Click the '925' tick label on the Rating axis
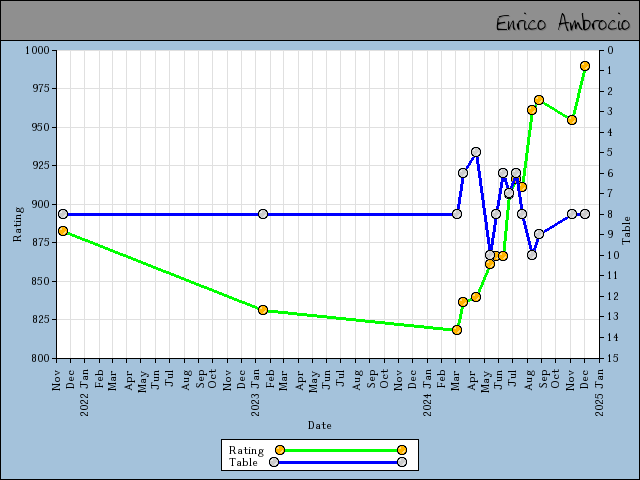640x480 pixels. tap(41, 165)
